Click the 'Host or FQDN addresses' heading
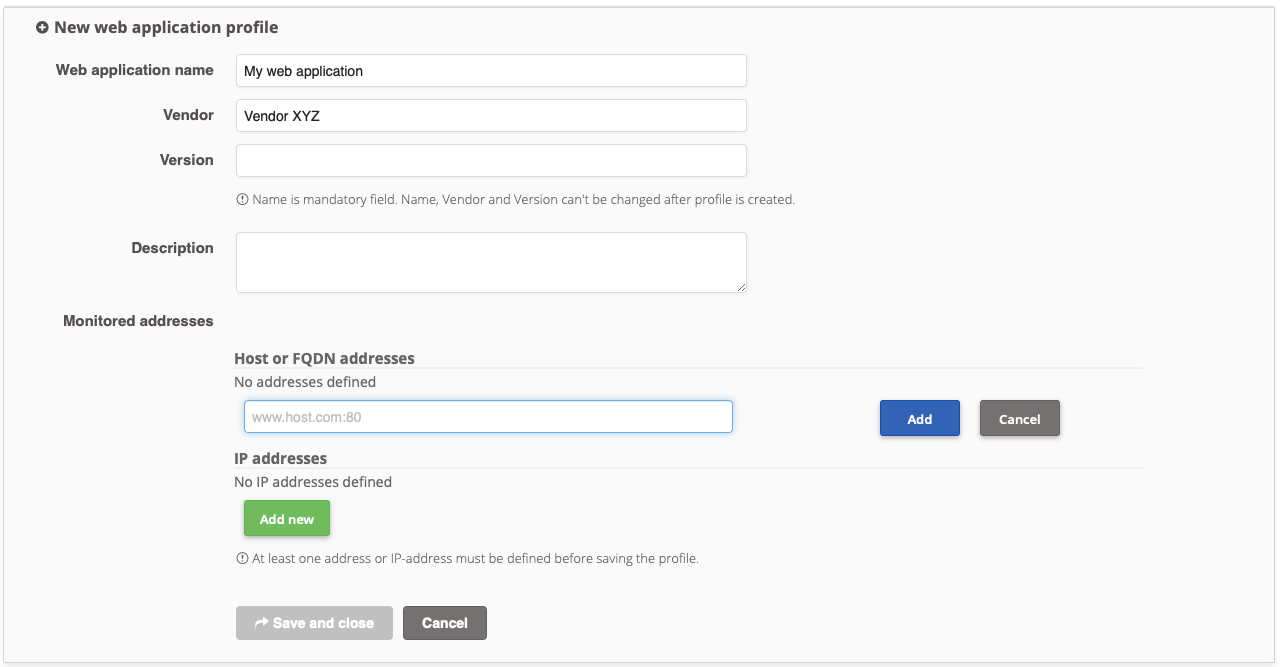1286x667 pixels. (x=324, y=358)
